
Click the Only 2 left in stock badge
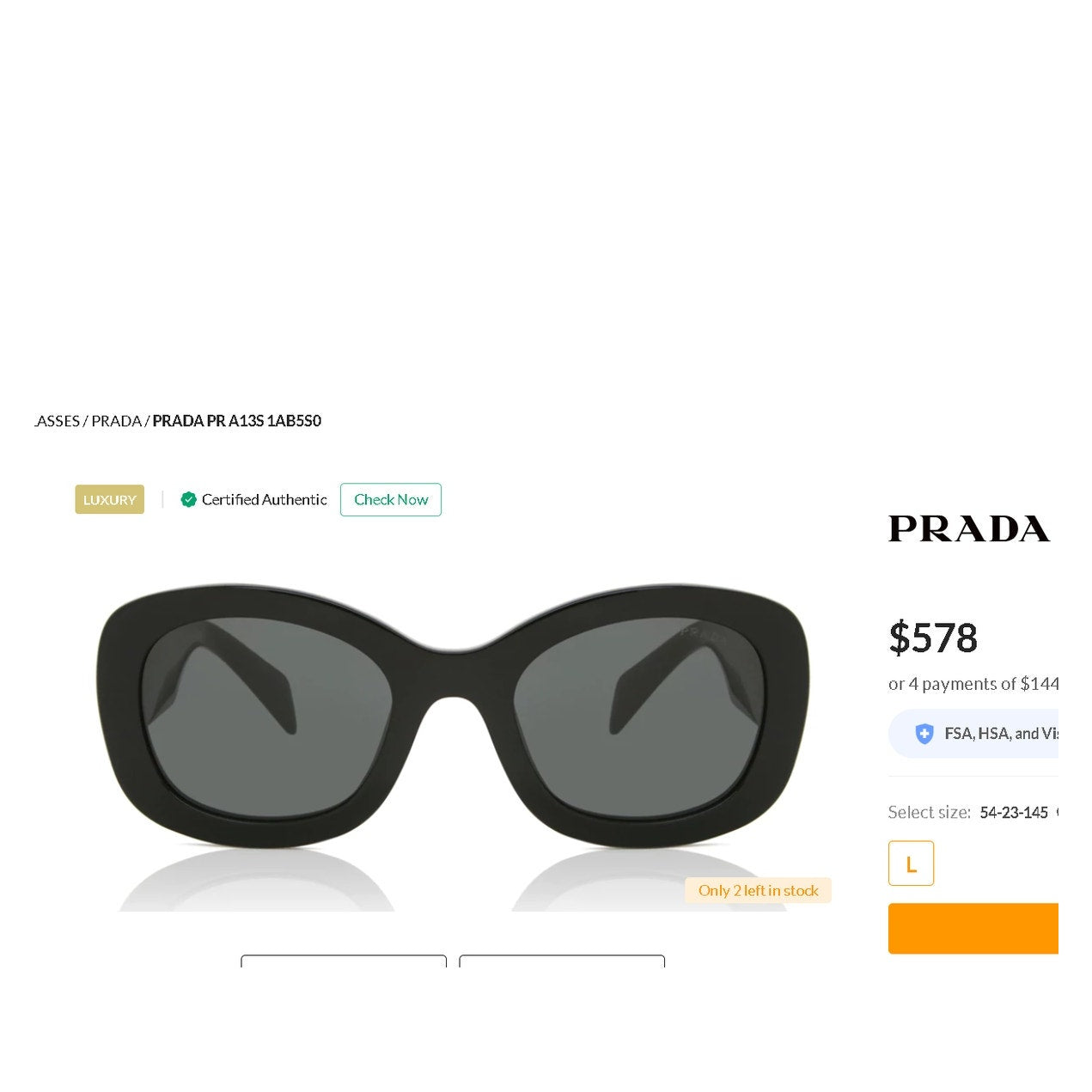(759, 891)
